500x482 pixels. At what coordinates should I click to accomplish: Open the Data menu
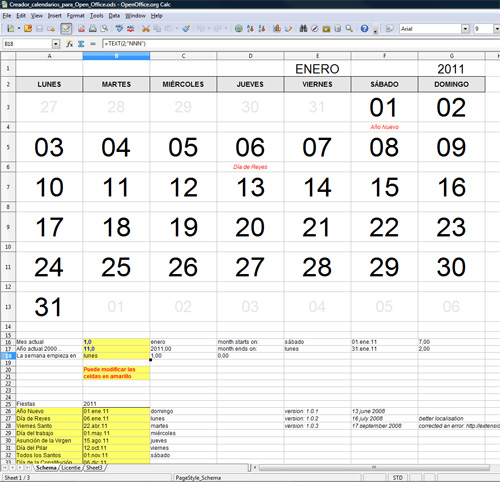click(114, 16)
